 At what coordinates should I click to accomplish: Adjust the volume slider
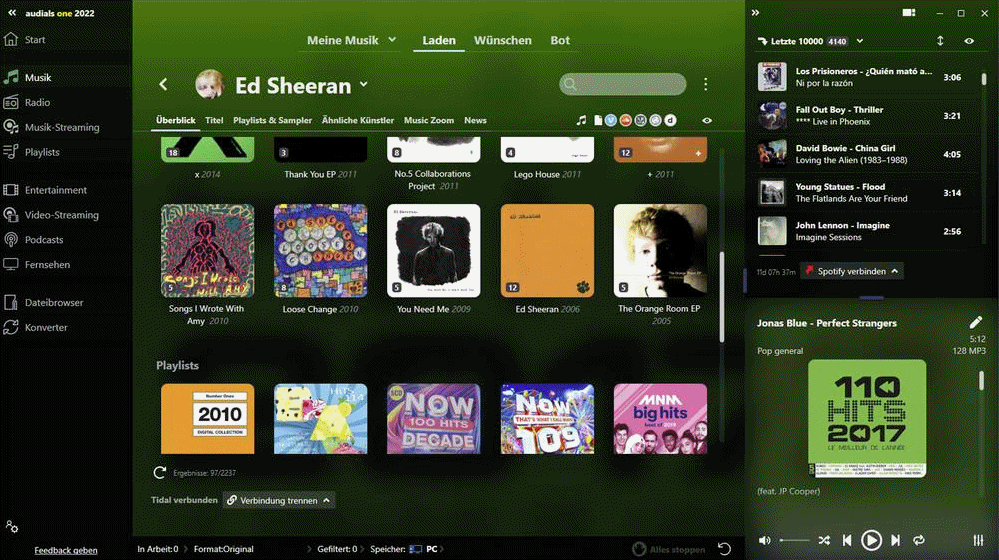tap(794, 540)
